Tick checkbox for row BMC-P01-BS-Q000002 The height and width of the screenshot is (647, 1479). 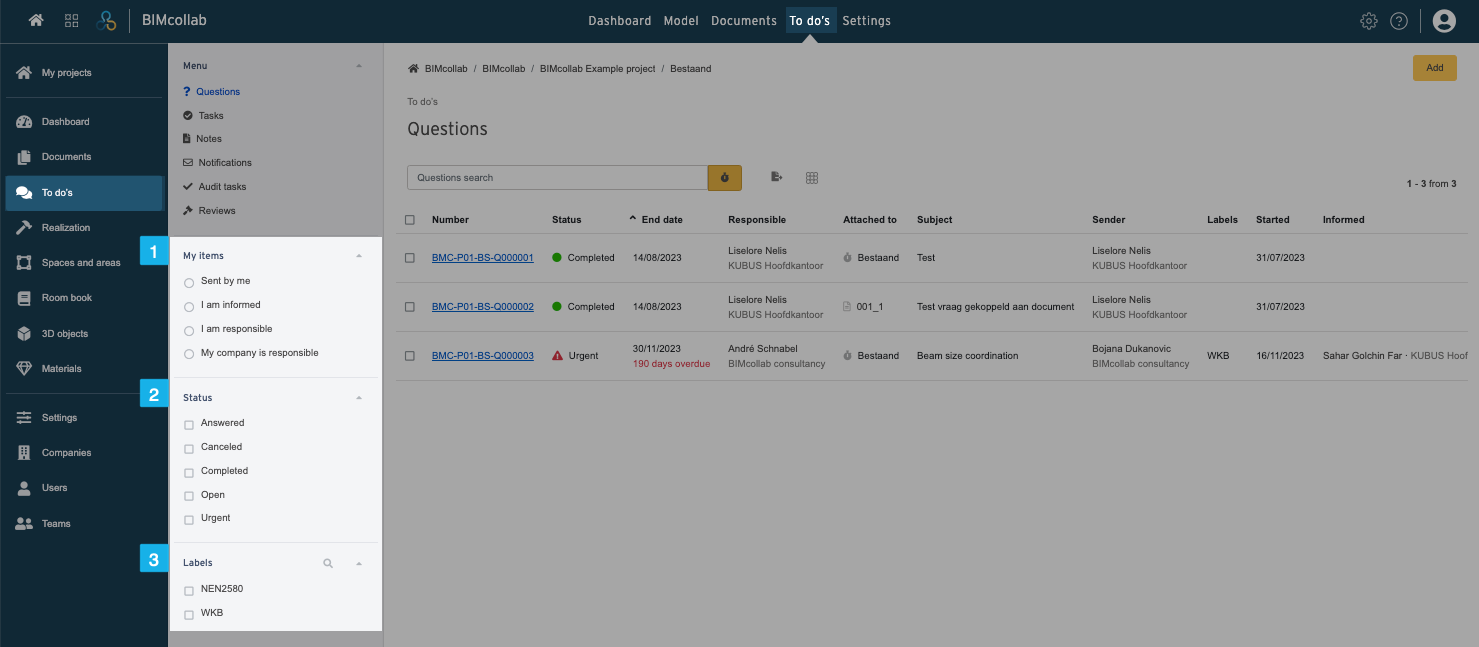[x=410, y=307]
